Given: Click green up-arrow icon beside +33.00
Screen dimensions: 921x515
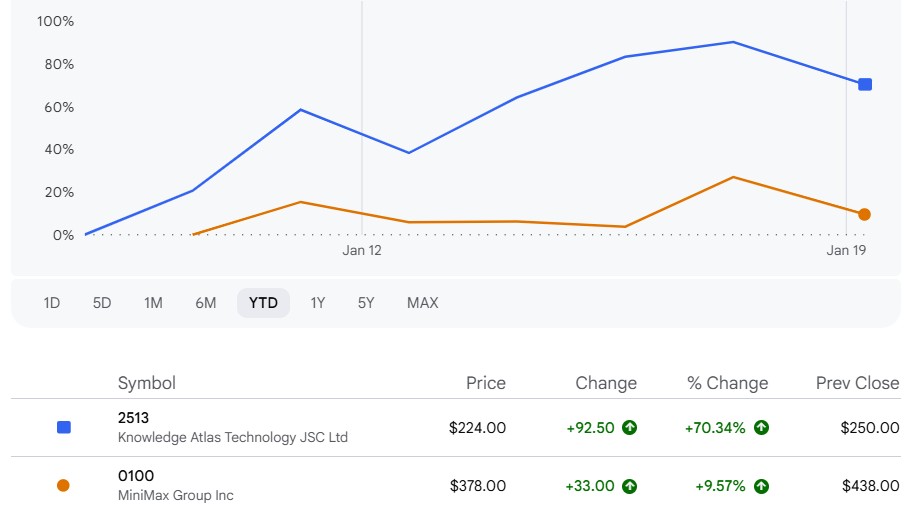Looking at the screenshot, I should [629, 486].
